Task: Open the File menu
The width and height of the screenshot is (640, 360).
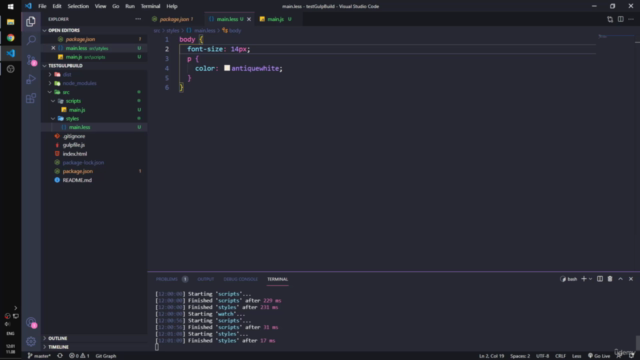Action: [x=42, y=6]
